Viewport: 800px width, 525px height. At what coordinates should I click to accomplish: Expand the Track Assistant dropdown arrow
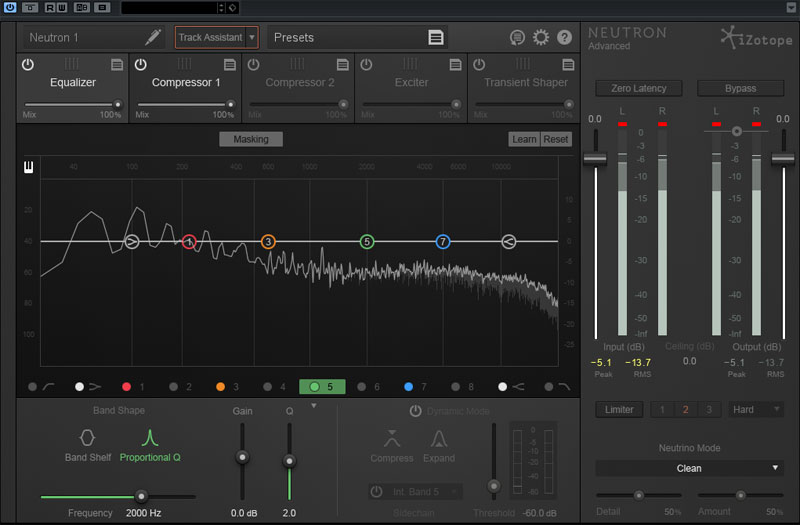252,37
